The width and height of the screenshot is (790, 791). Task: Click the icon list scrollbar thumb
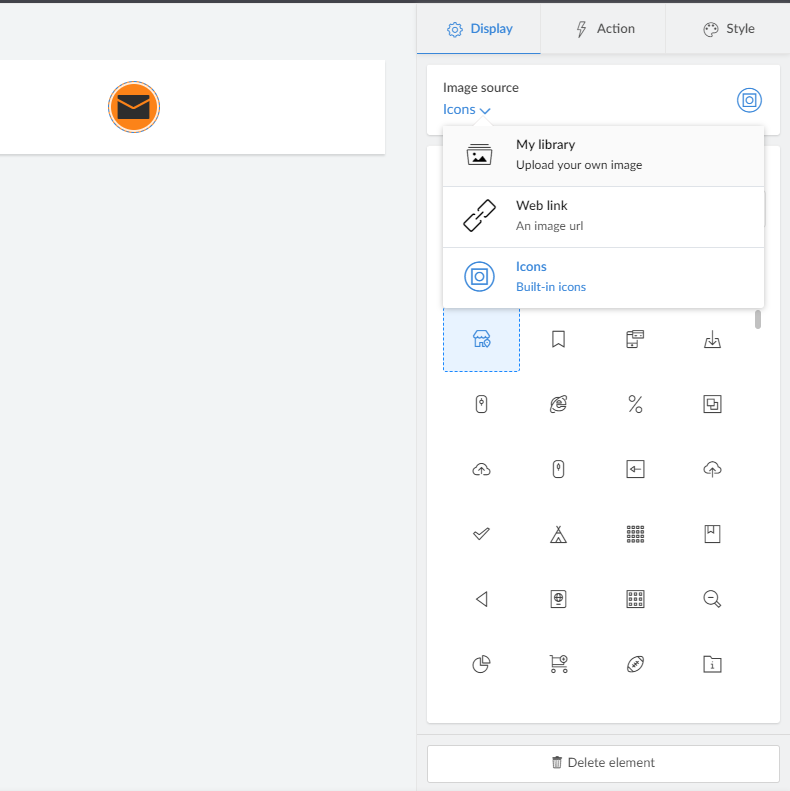point(758,319)
